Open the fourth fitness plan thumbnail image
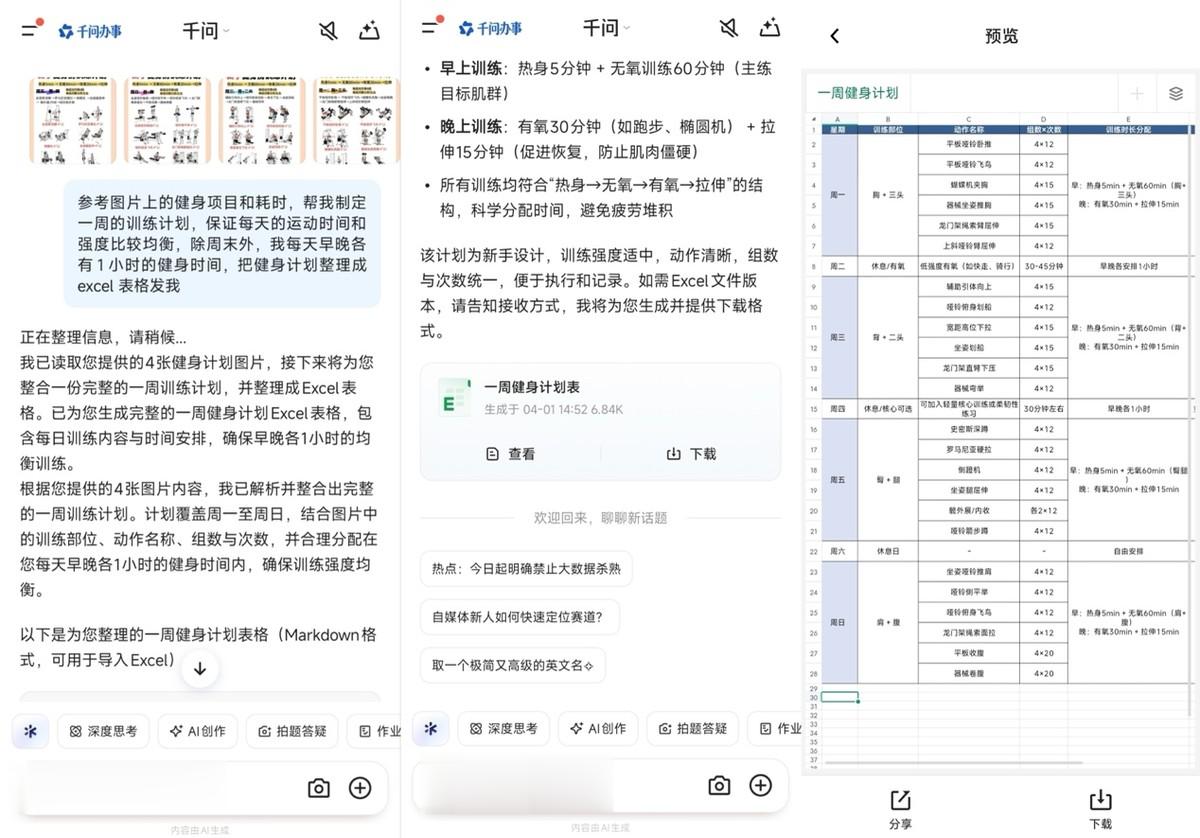 pos(356,120)
